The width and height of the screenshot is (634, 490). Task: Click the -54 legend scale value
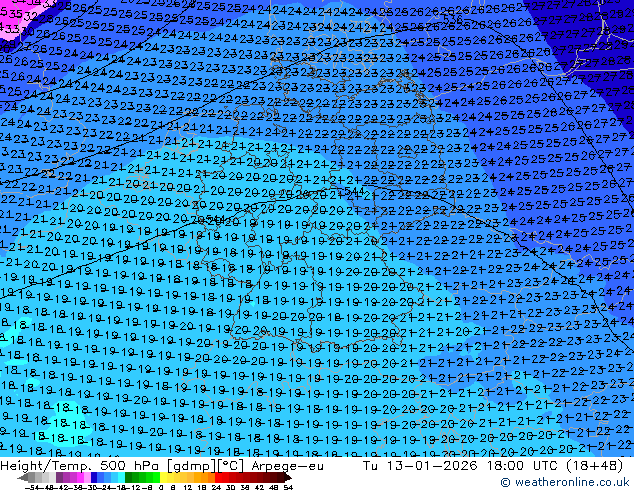coord(32,488)
